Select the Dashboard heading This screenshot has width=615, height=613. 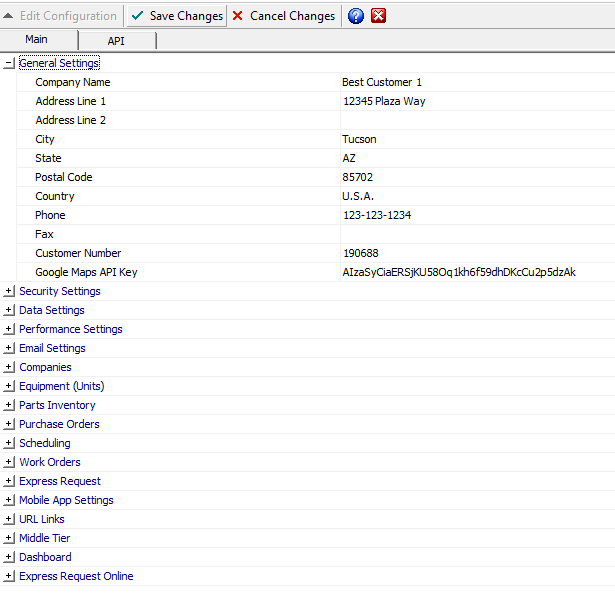[45, 557]
